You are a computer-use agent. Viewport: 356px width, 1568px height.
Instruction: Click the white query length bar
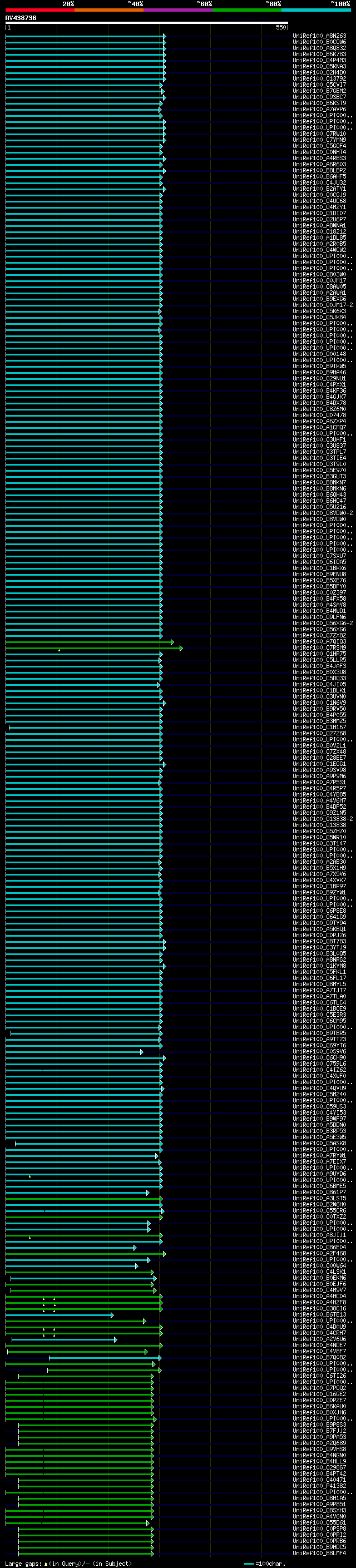point(147,23)
